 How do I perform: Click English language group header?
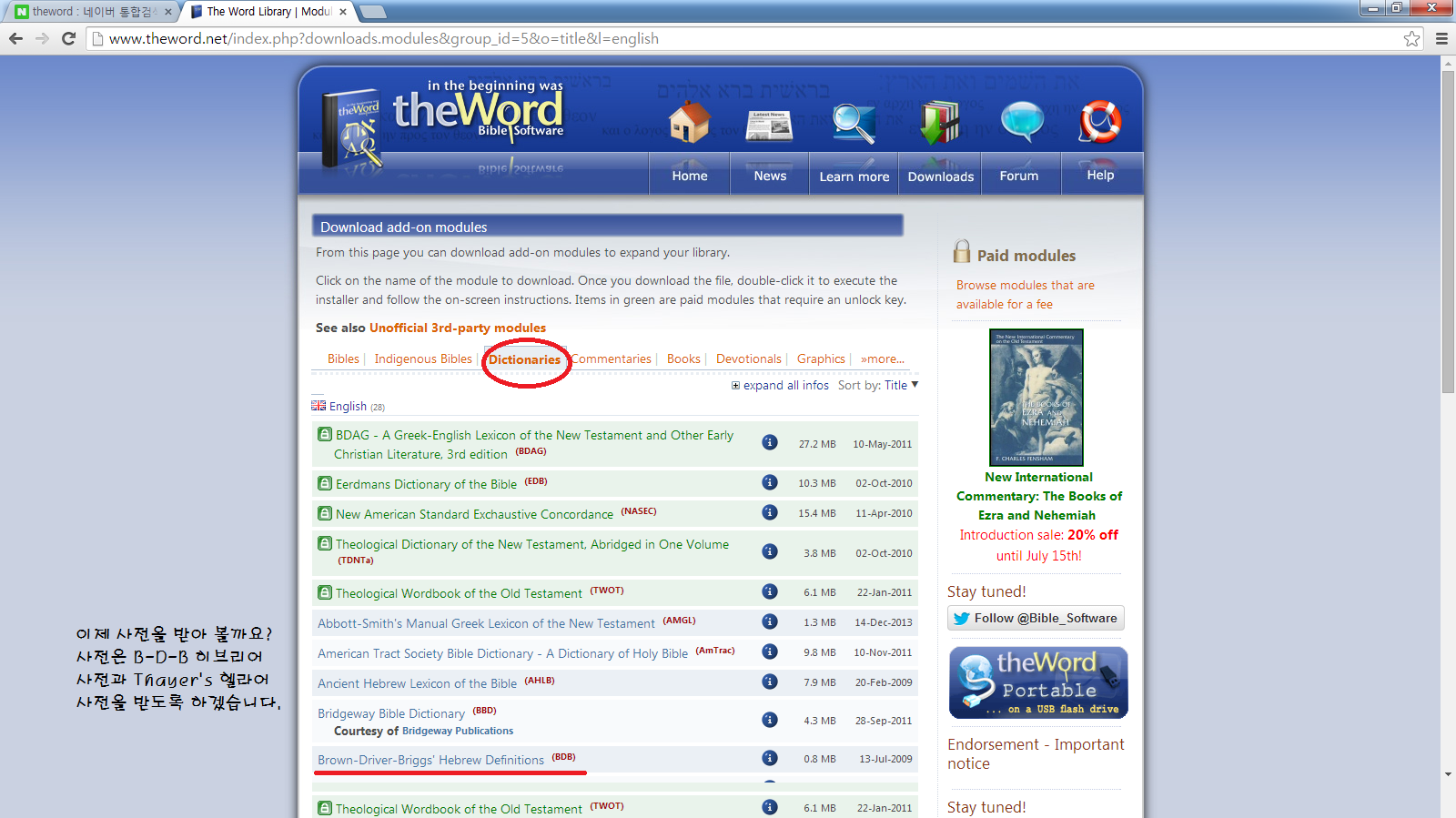click(x=349, y=406)
